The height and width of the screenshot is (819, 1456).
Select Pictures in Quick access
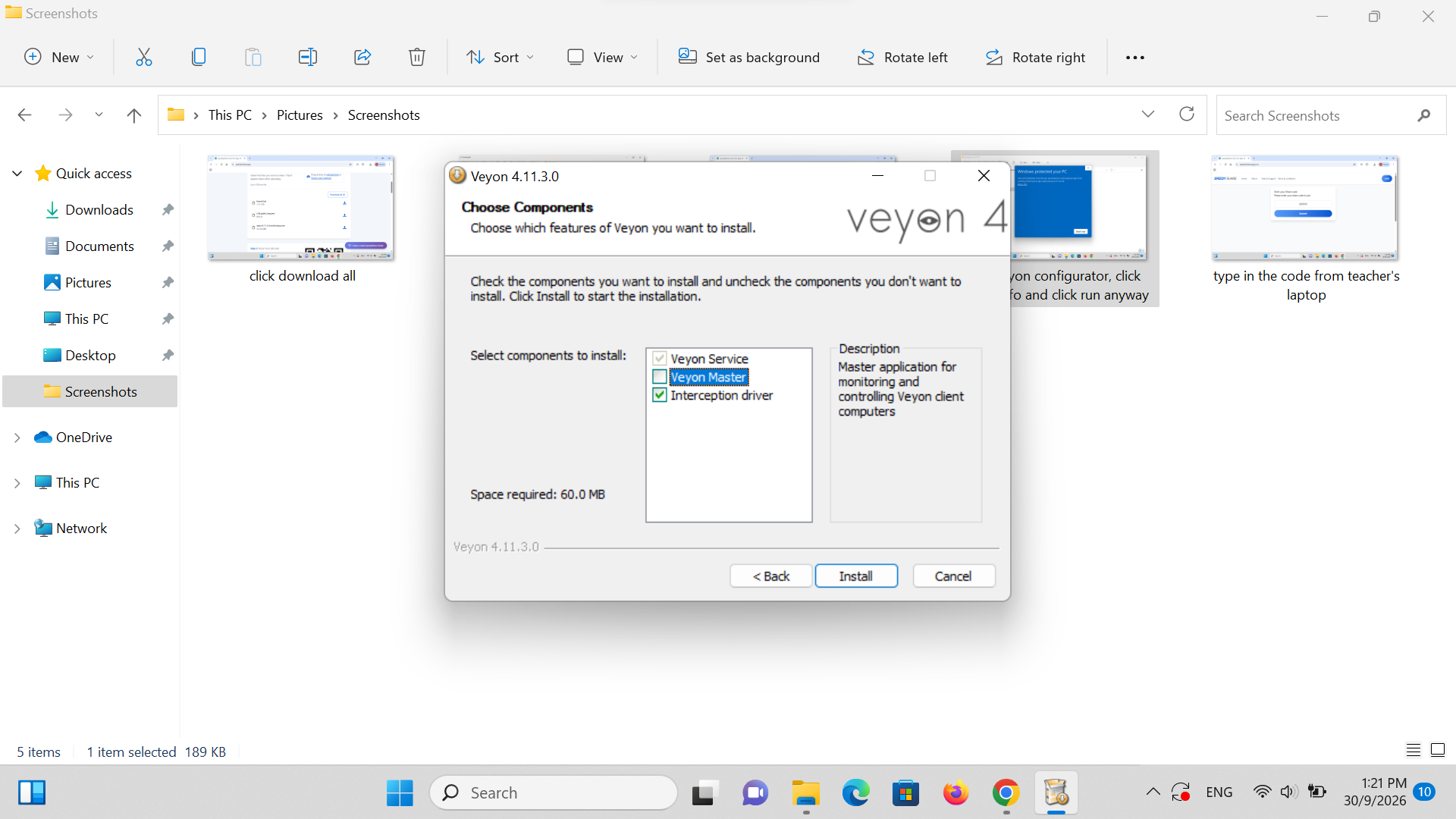coord(88,283)
